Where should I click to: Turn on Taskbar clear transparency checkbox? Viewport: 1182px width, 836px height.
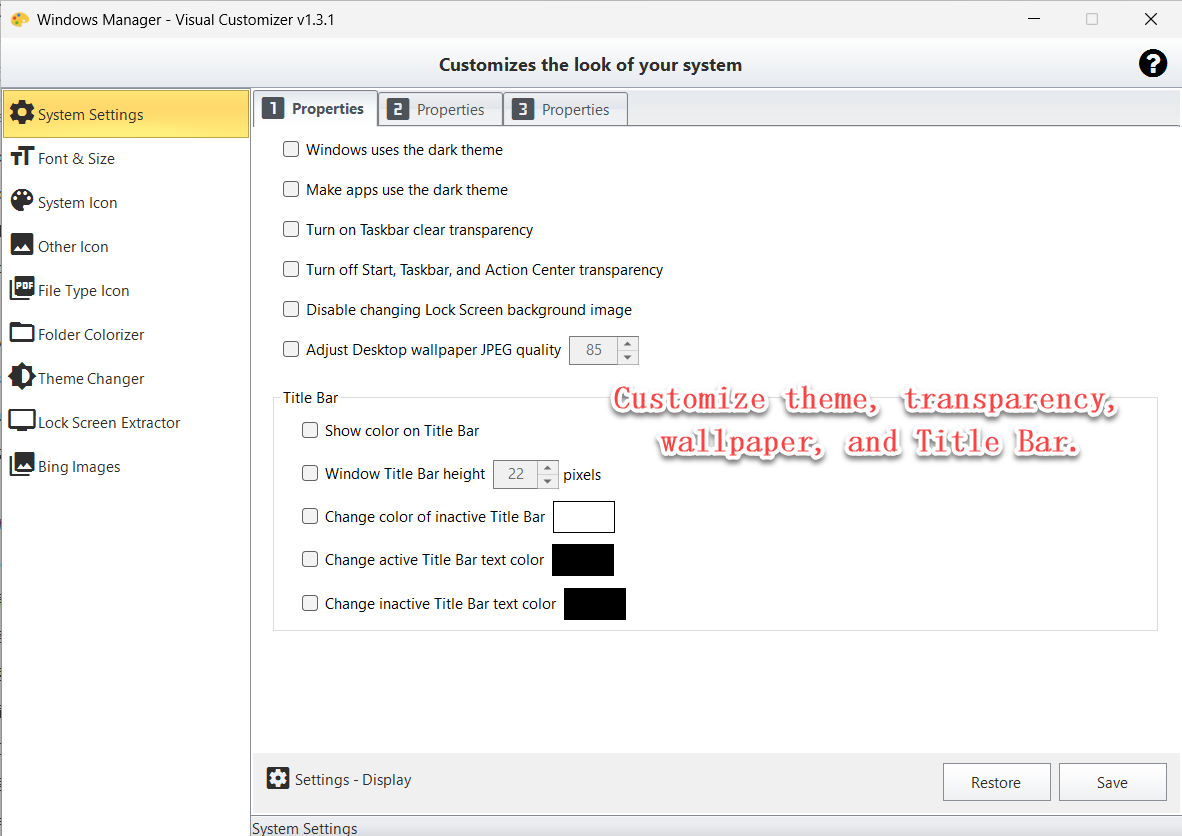point(291,229)
